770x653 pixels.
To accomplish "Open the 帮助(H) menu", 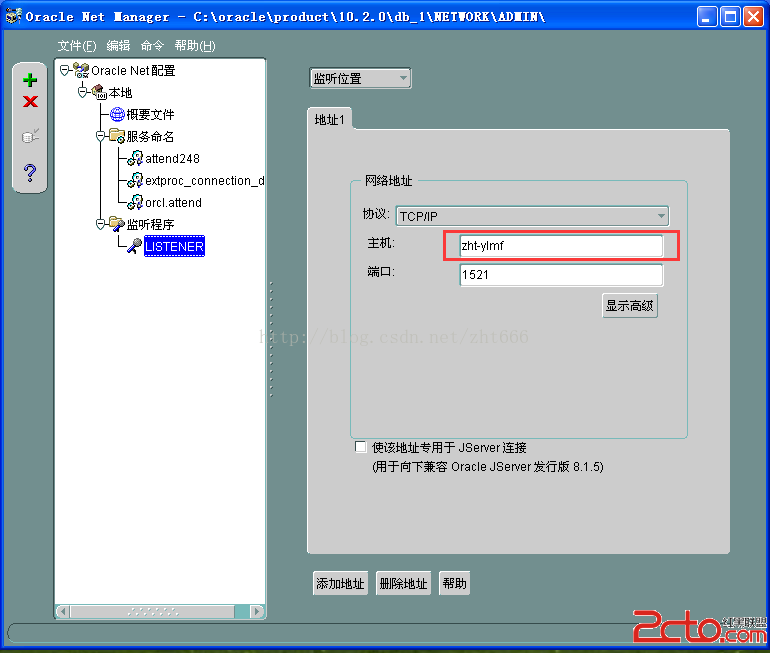I will (x=195, y=46).
